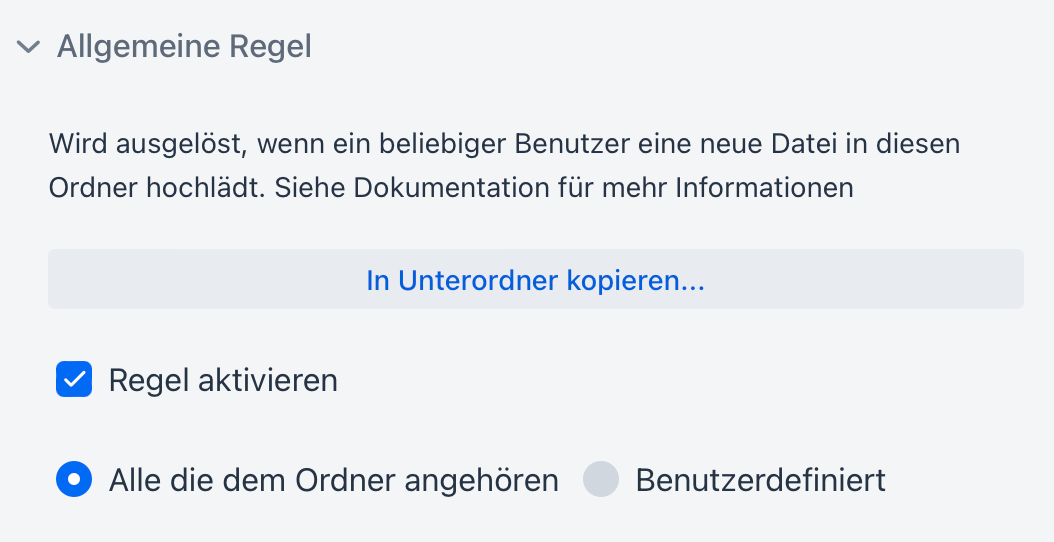This screenshot has height=542, width=1054.
Task: Click the description line starting "Ordner hochlädt"
Action: coord(450,188)
